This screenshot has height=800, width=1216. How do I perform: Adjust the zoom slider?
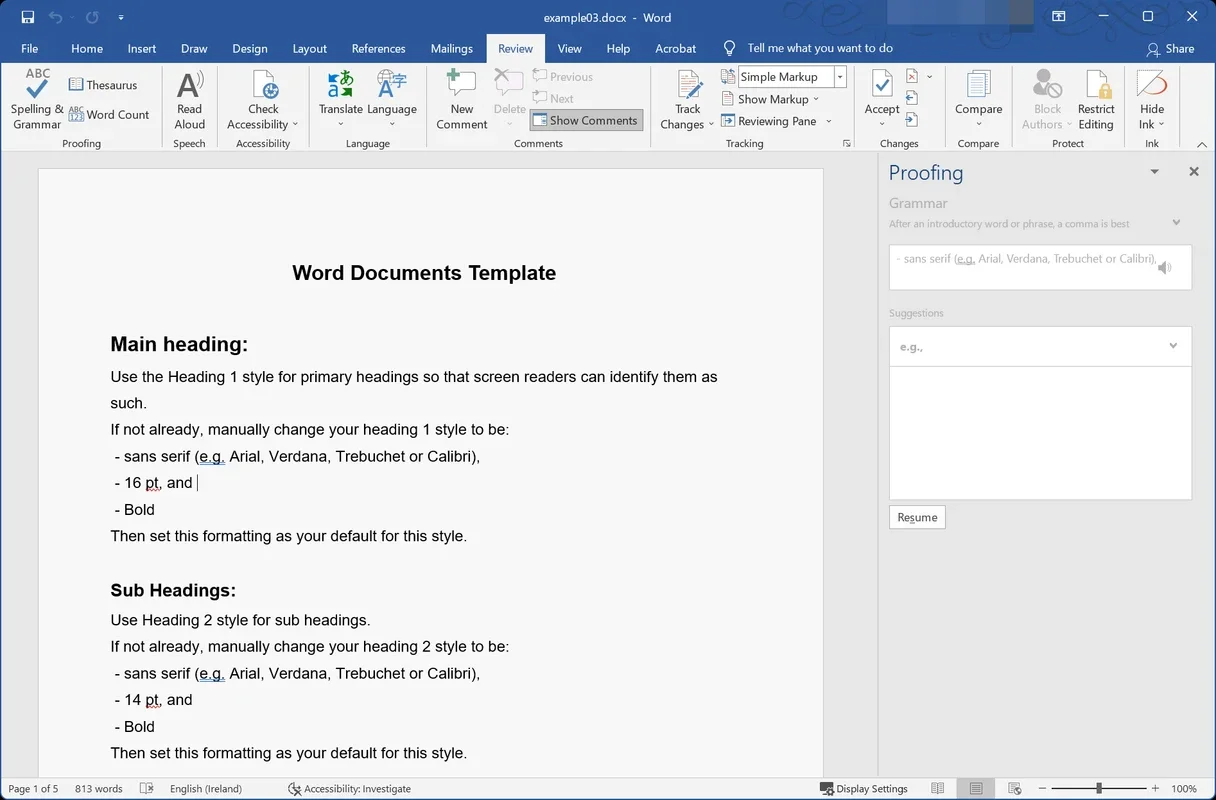coord(1100,788)
